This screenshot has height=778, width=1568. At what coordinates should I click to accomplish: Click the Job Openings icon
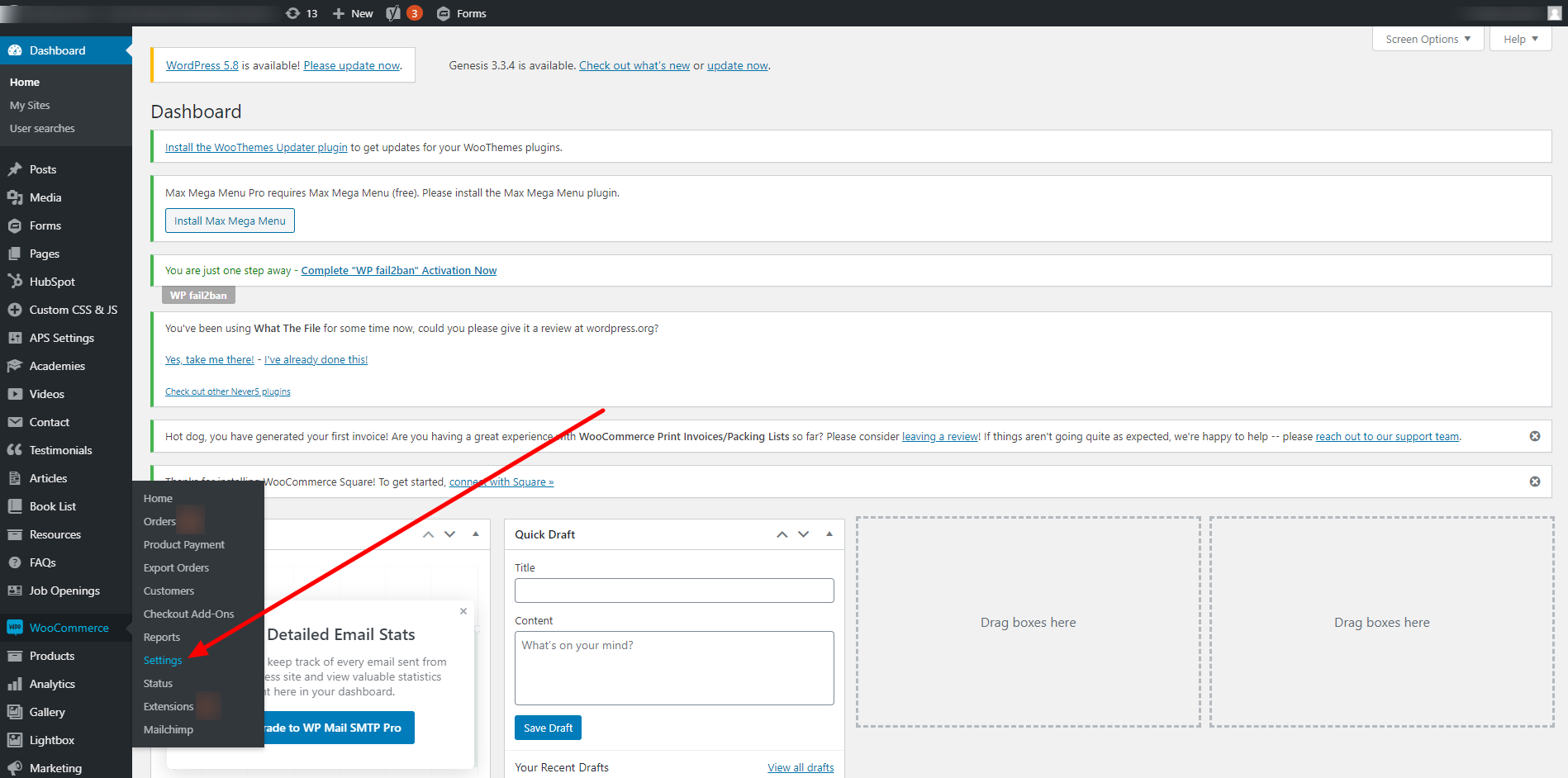tap(15, 591)
